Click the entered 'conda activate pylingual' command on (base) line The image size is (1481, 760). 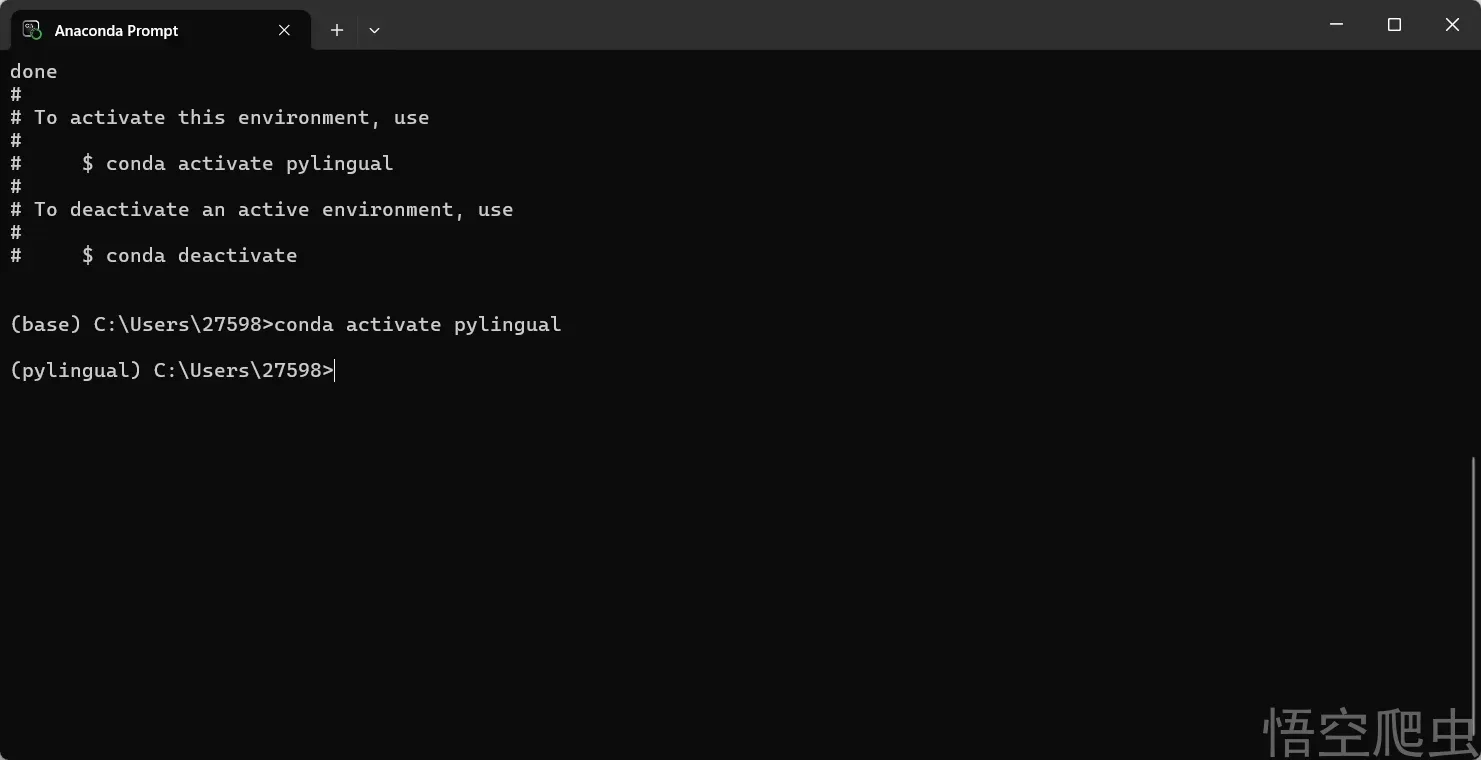417,325
